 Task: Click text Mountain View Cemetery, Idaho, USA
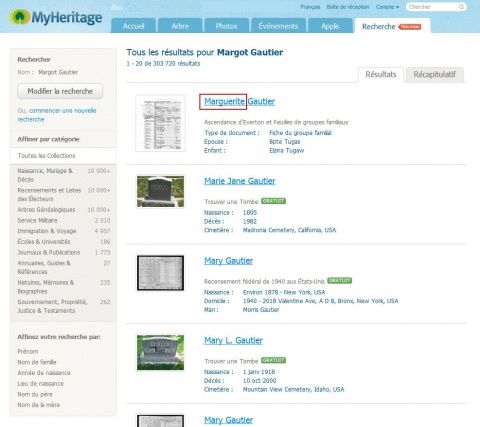(x=293, y=389)
